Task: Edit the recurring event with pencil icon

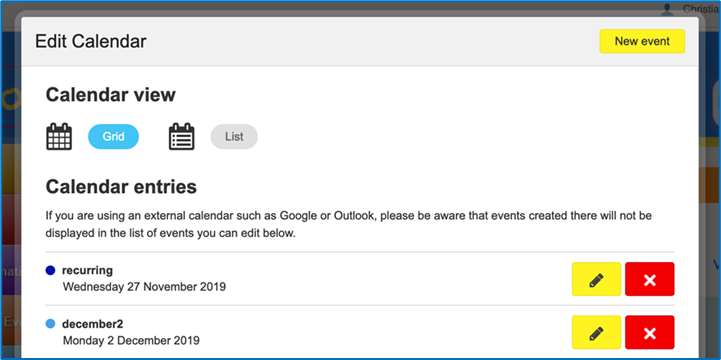Action: click(596, 279)
